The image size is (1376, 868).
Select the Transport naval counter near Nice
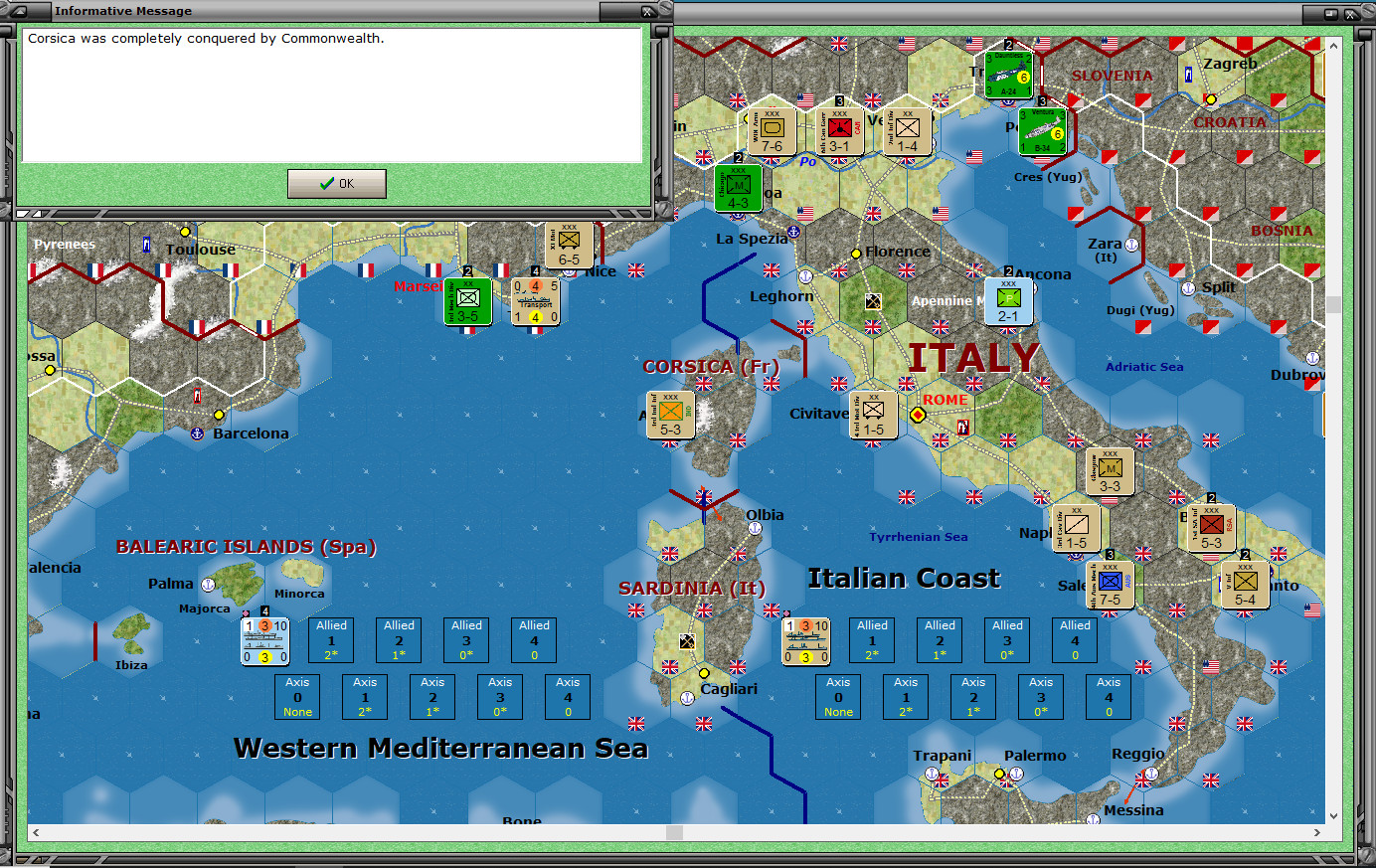(x=535, y=301)
